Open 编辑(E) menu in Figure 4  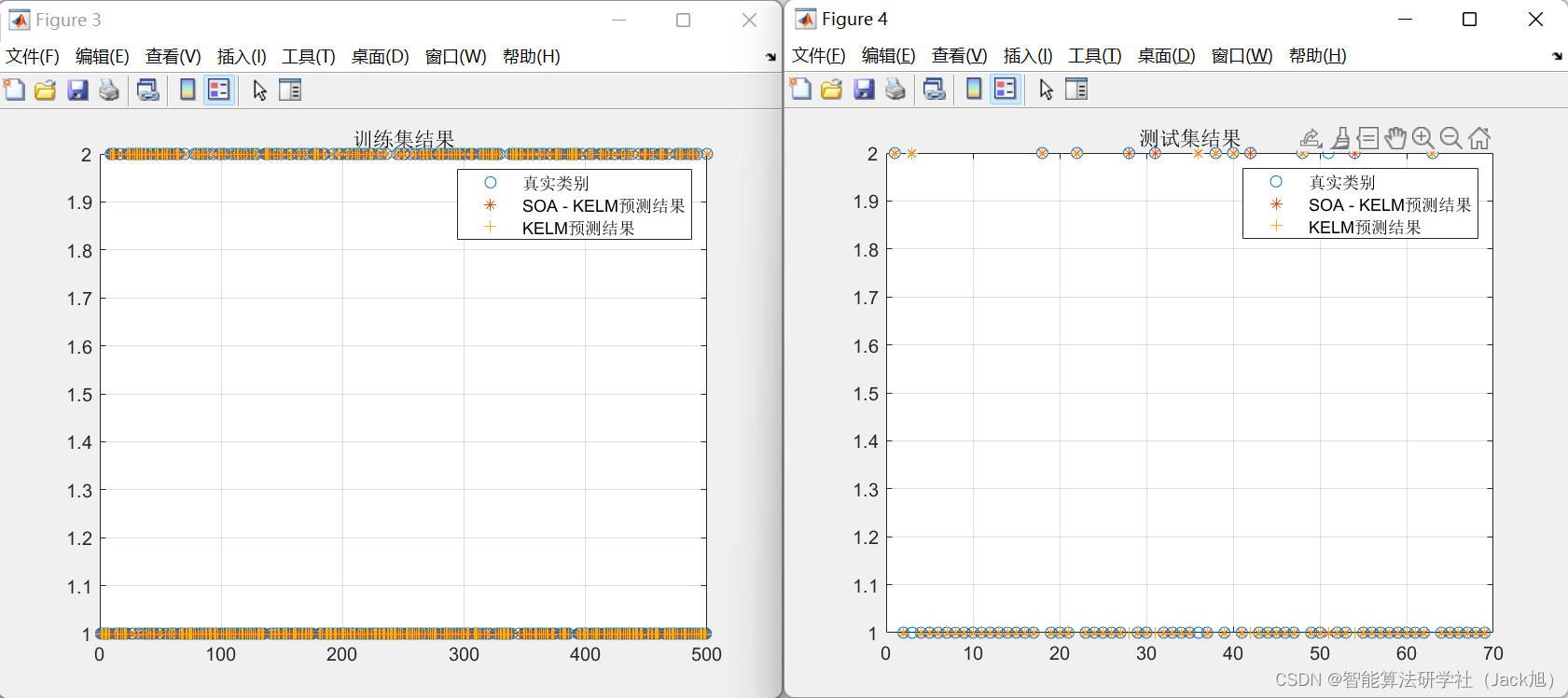click(x=889, y=55)
